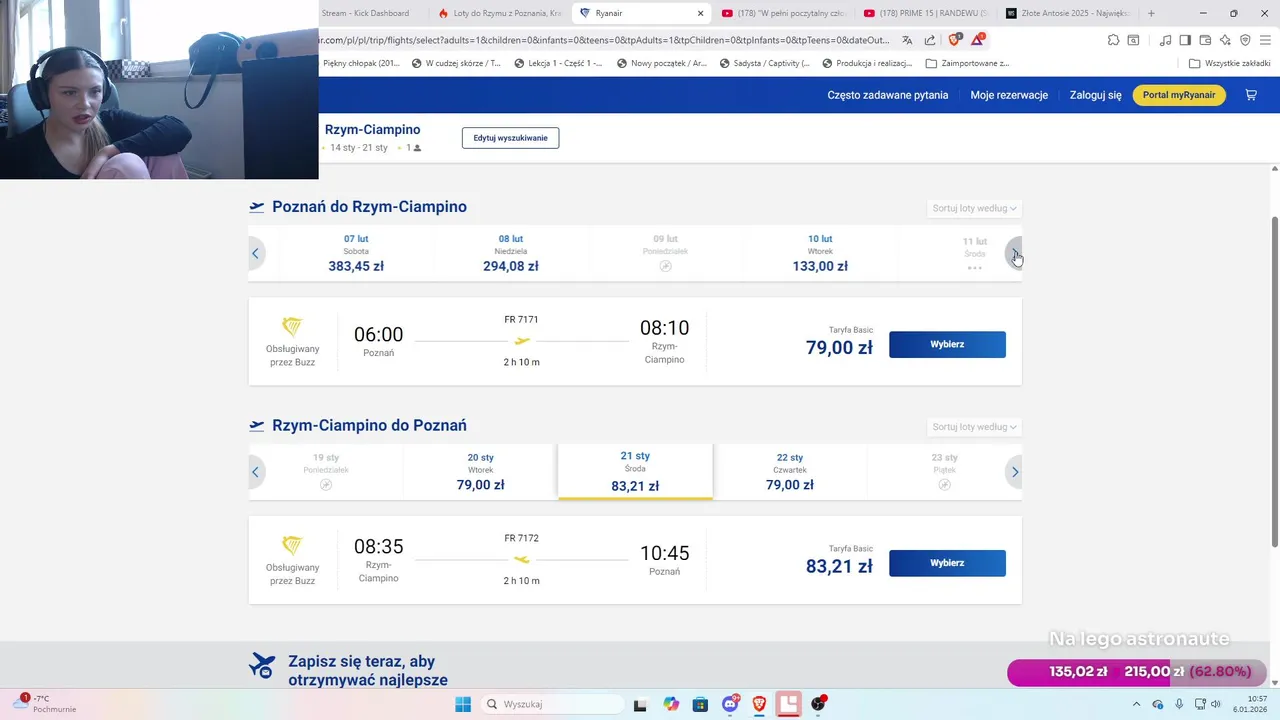Close the Ryanair browser tab
The height and width of the screenshot is (720, 1280).
click(700, 13)
